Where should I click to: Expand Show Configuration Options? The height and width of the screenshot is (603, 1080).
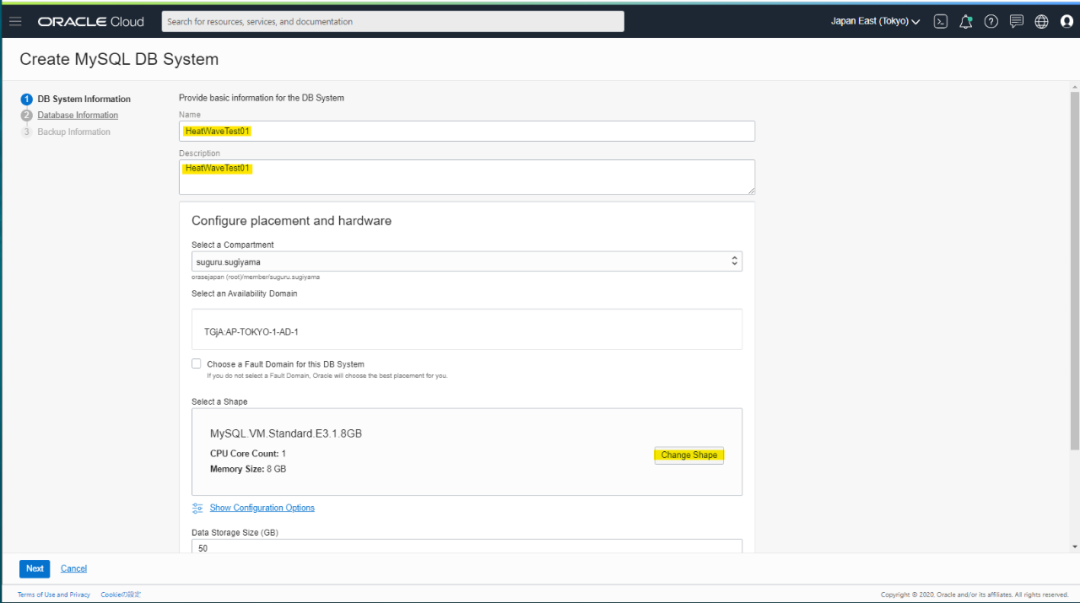(x=262, y=508)
